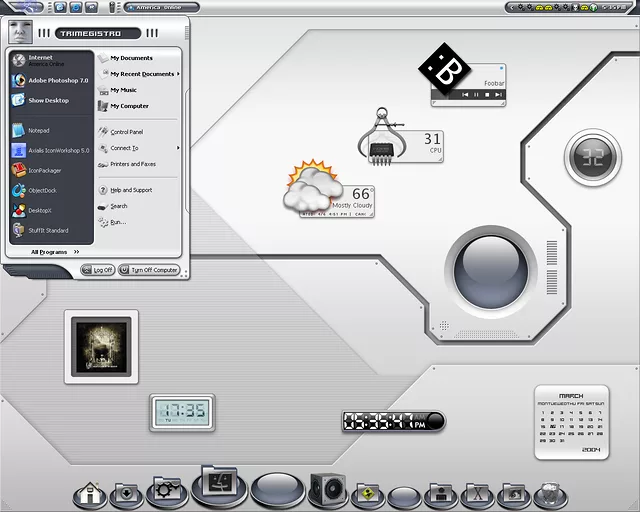The width and height of the screenshot is (640, 512).
Task: Open Control Panel from the Start menu
Action: pos(126,132)
